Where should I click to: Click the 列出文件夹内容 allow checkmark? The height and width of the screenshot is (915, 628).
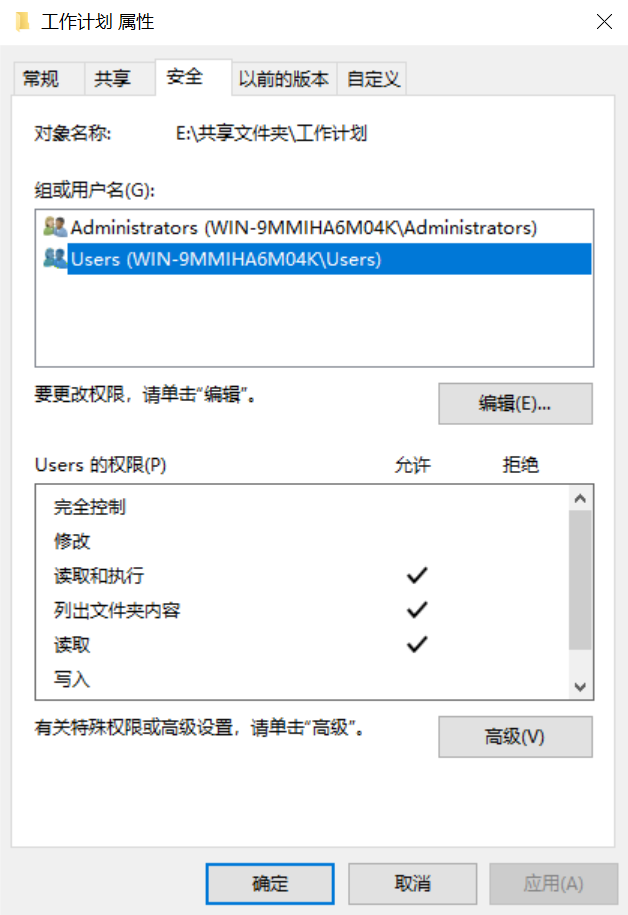click(417, 610)
